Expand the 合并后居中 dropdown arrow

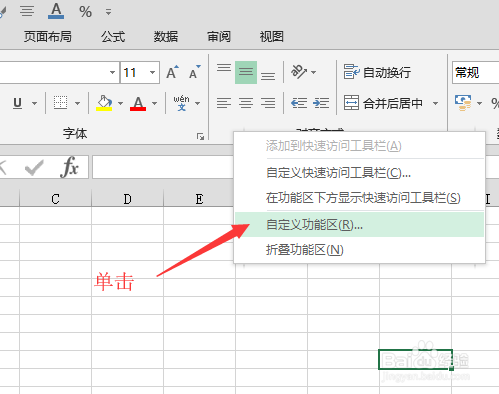[x=435, y=103]
